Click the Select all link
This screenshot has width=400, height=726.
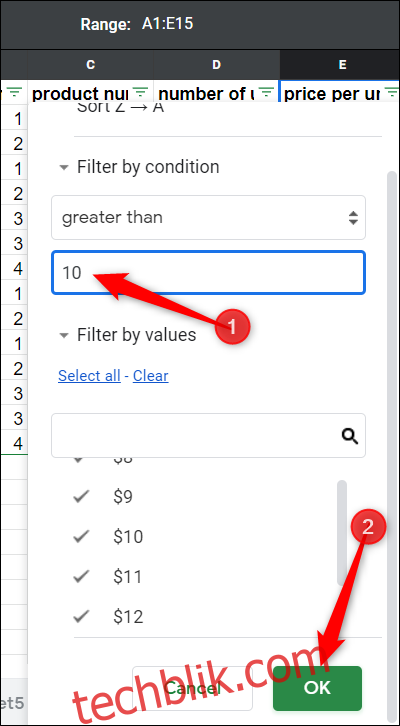pos(89,376)
